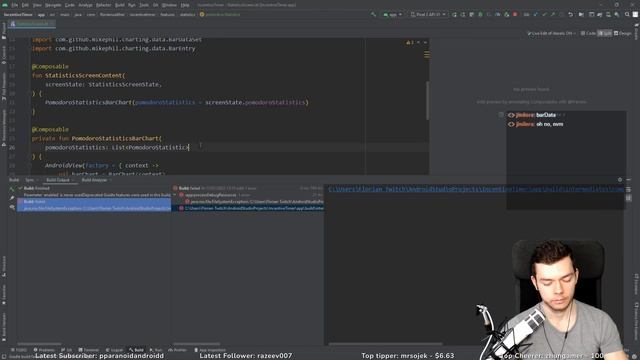Open the Pixel device selector dropdown
The height and width of the screenshot is (360, 640).
point(428,14)
